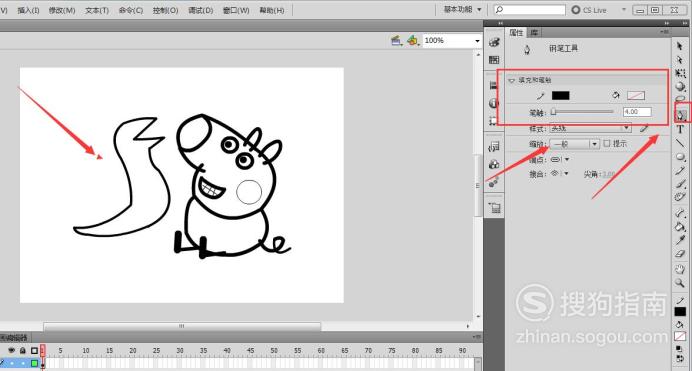Choose the Eraser tool
The image size is (692, 371).
pos(680,255)
